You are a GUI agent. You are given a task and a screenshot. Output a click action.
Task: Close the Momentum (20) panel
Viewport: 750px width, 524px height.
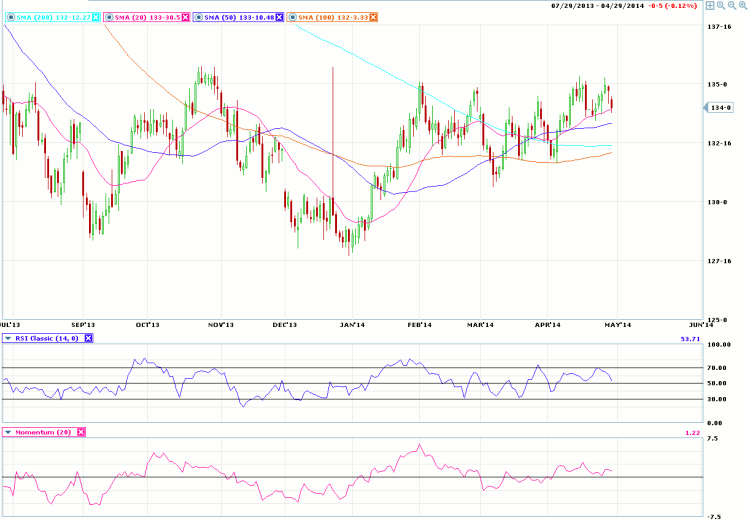point(81,432)
